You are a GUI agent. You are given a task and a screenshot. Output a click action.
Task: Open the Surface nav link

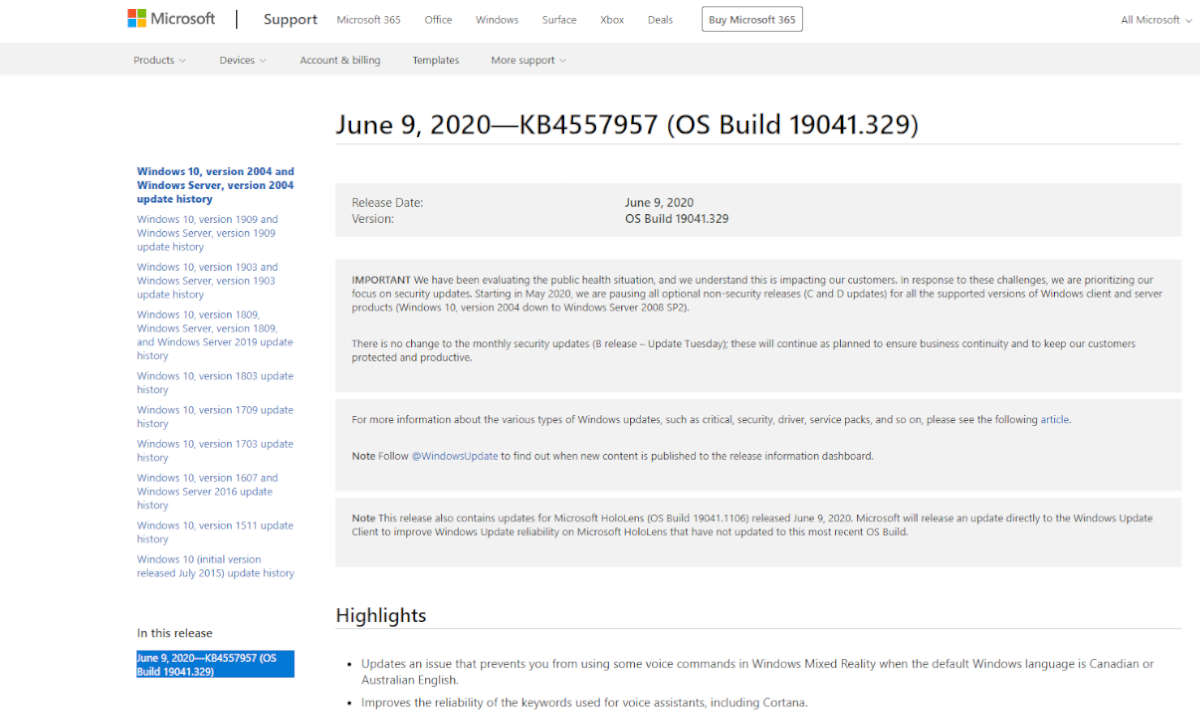(x=559, y=20)
